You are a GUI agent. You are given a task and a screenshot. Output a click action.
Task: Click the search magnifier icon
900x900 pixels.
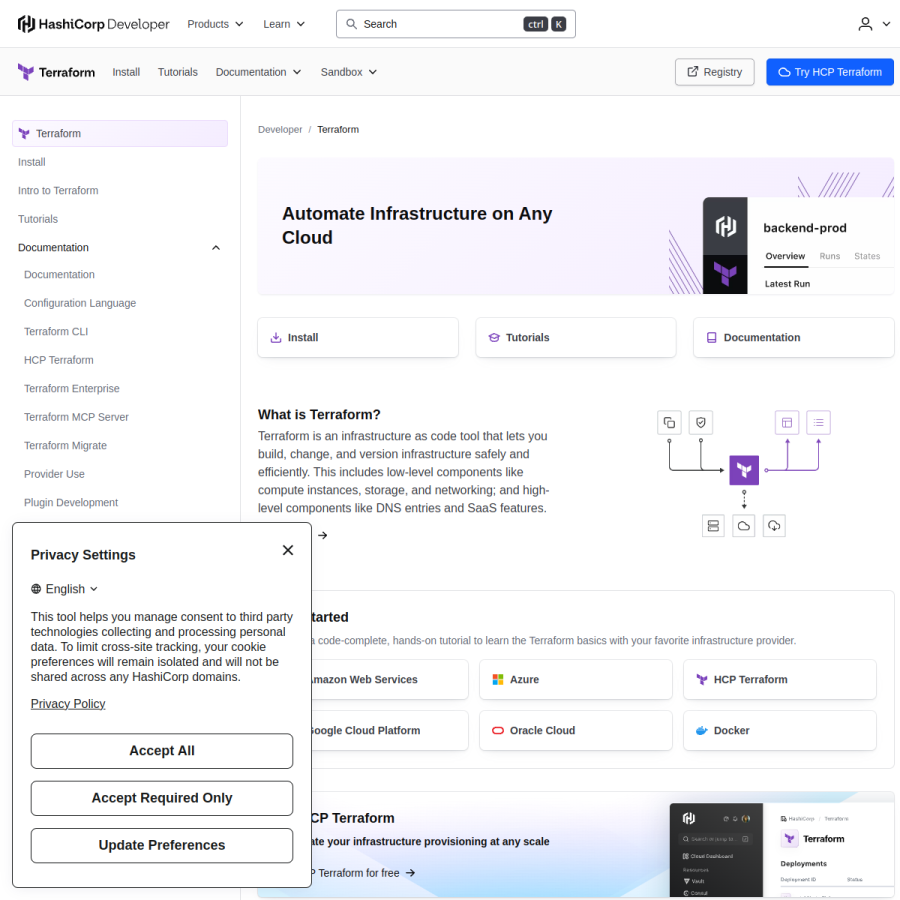click(351, 24)
